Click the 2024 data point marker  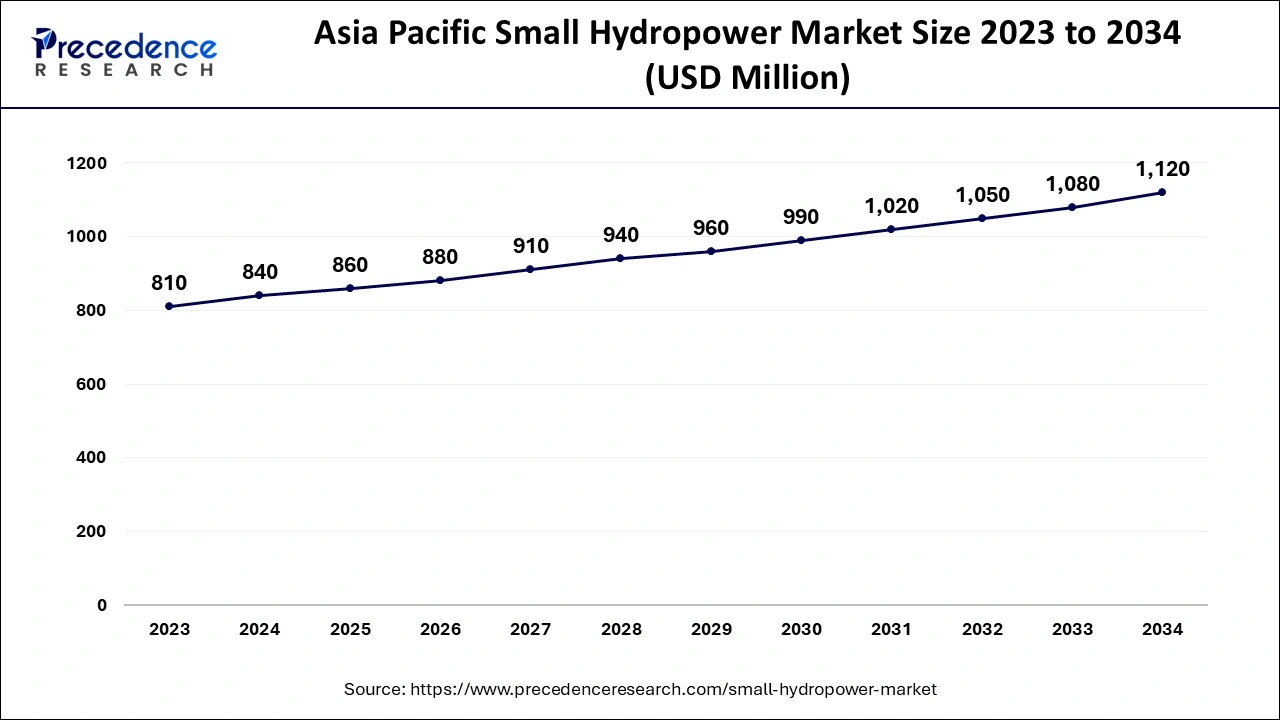[x=259, y=295]
